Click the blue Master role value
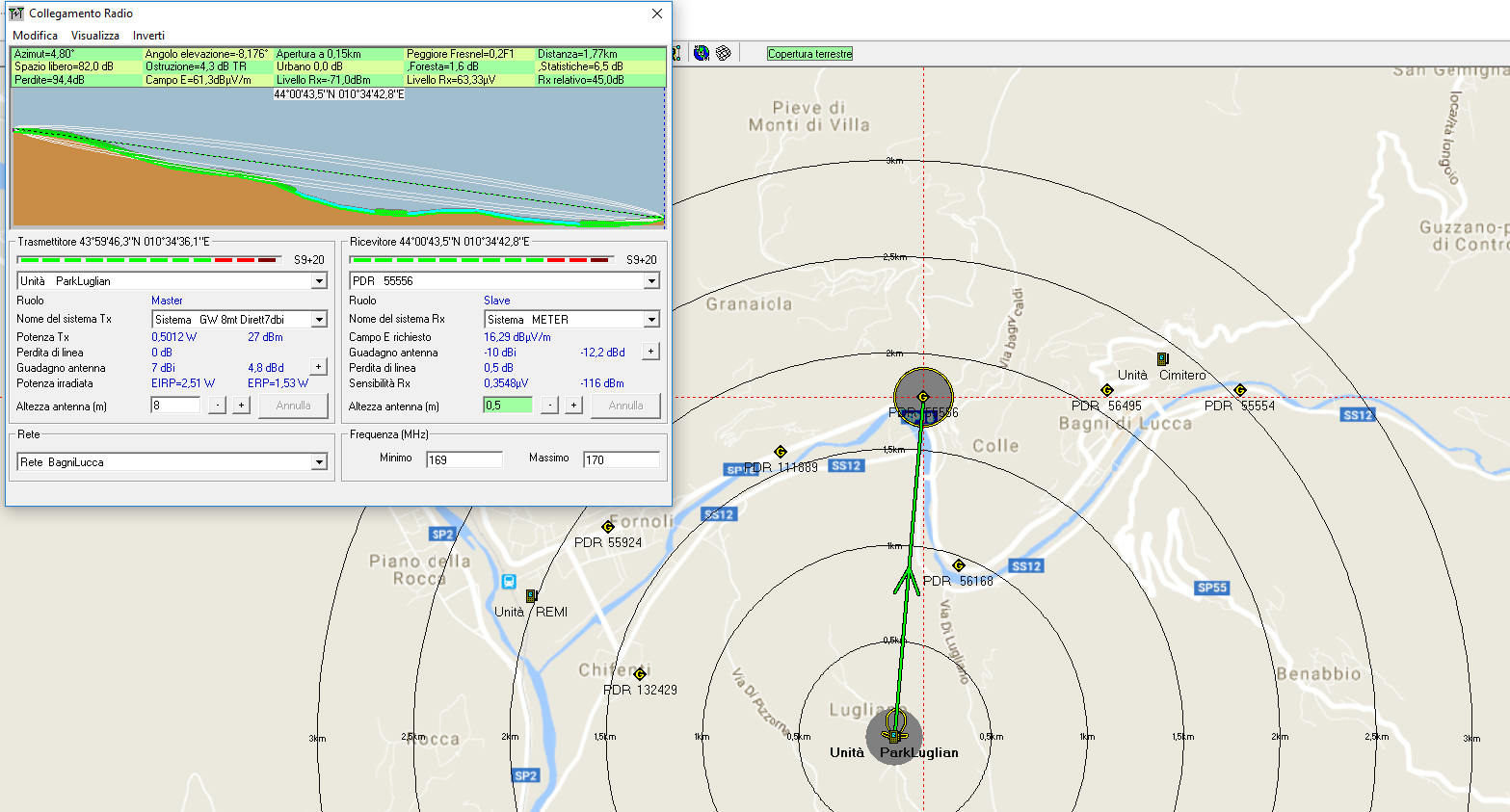1510x812 pixels. click(167, 301)
